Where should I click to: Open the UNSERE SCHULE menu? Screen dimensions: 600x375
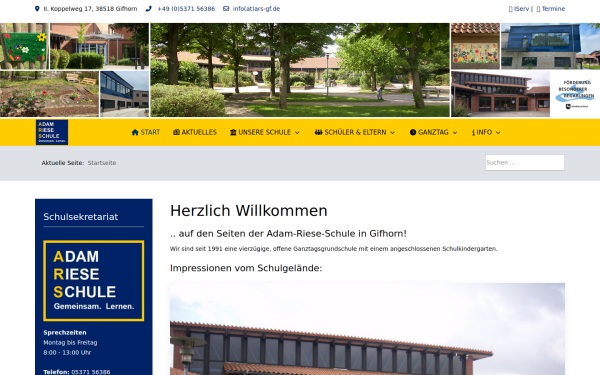(265, 132)
